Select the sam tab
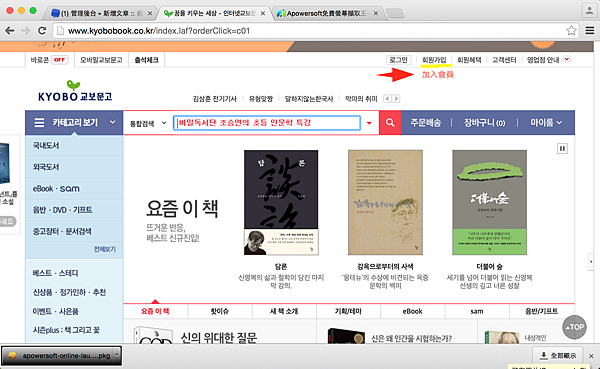Image resolution: width=600 pixels, height=369 pixels. coord(477,311)
